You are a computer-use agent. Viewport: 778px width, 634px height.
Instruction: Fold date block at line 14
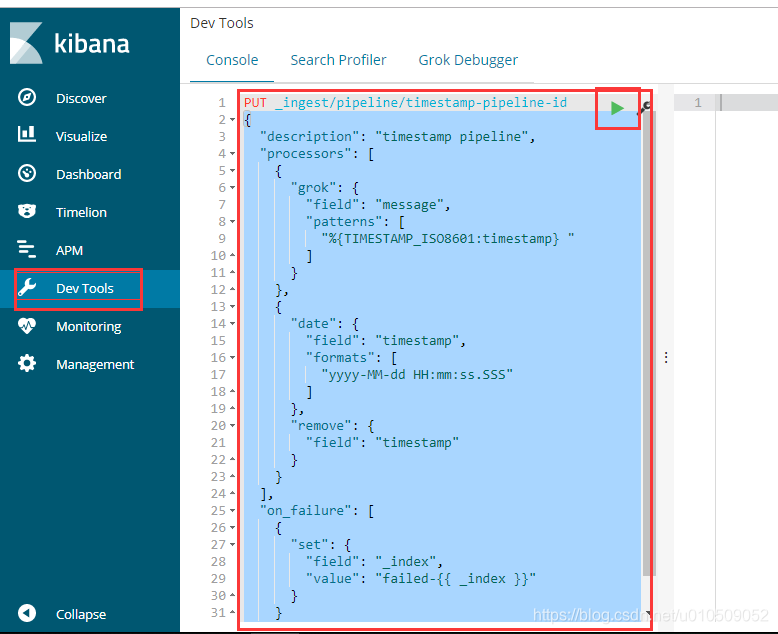coord(232,323)
